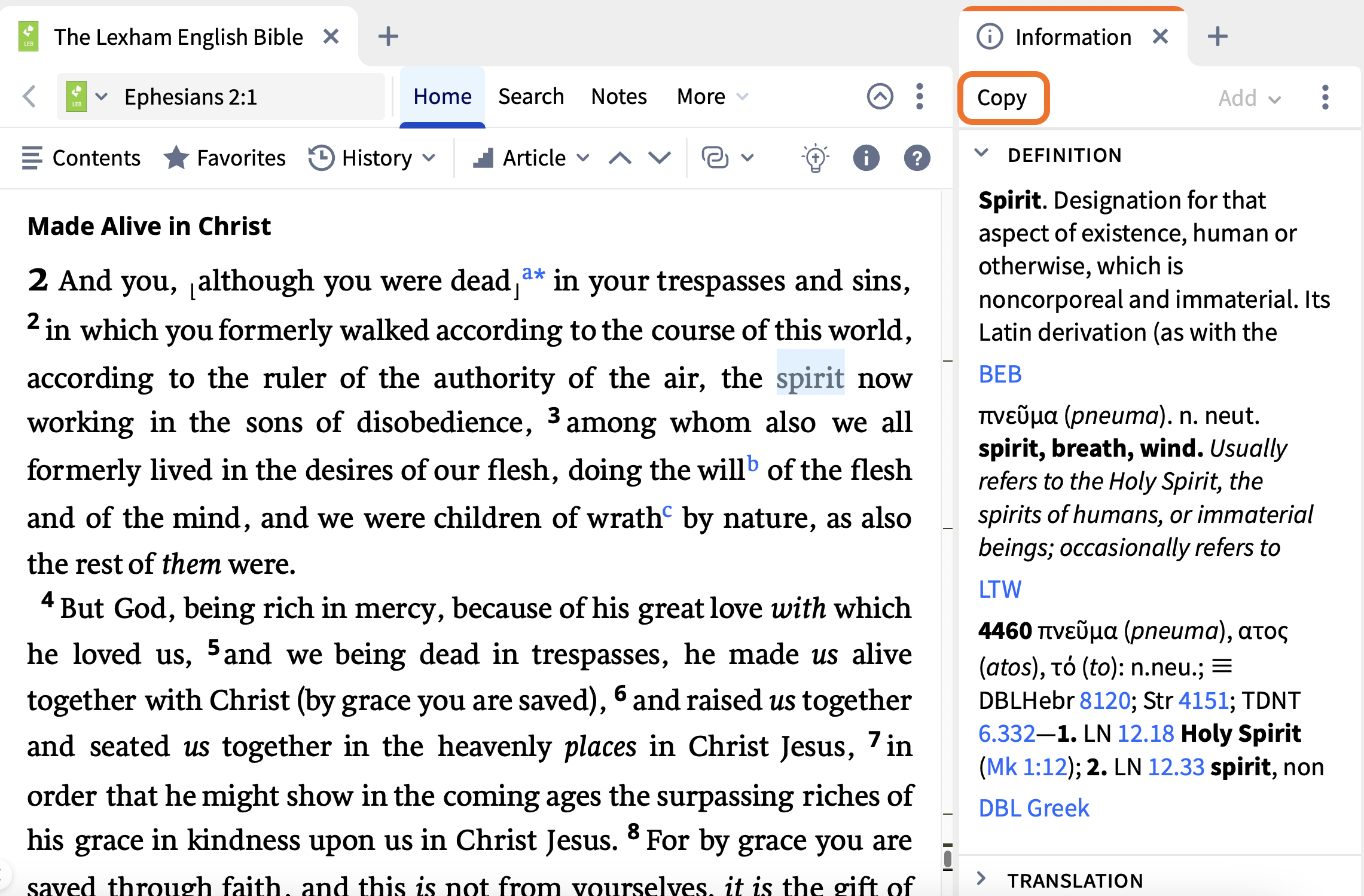Screen dimensions: 1364x896
Task: Add a new tab beside Information
Action: (x=1217, y=36)
